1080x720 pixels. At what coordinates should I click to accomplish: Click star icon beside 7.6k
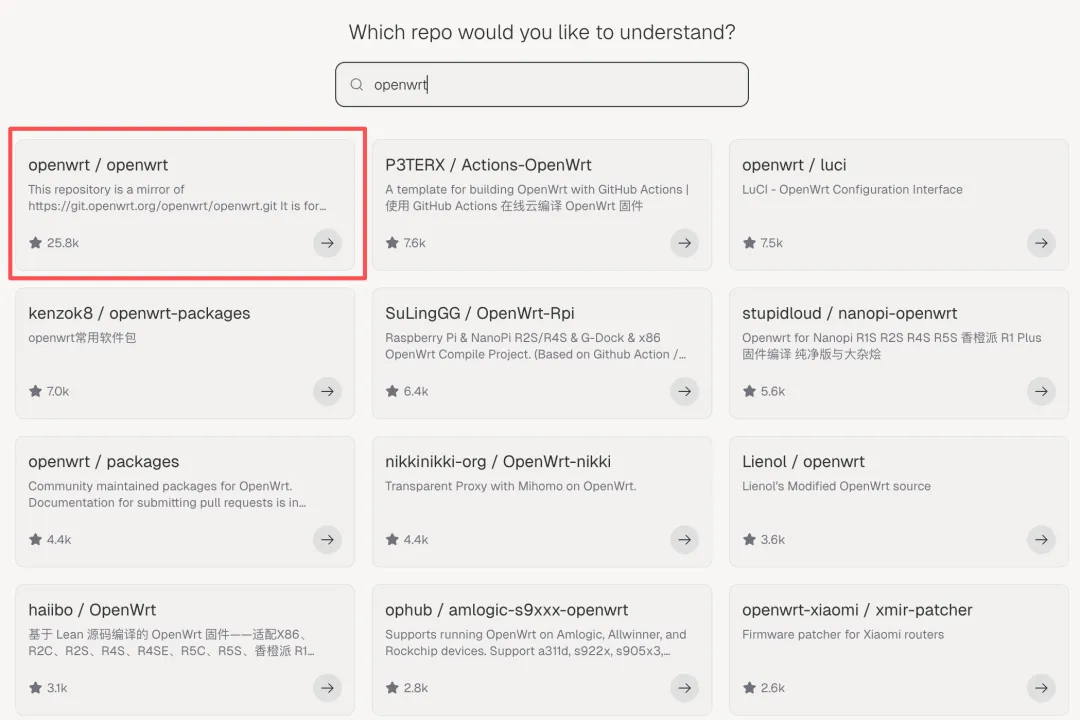[x=392, y=243]
